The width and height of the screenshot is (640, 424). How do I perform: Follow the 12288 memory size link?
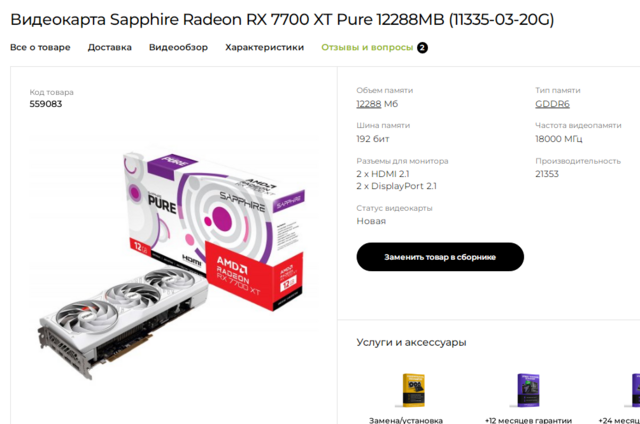tap(369, 104)
